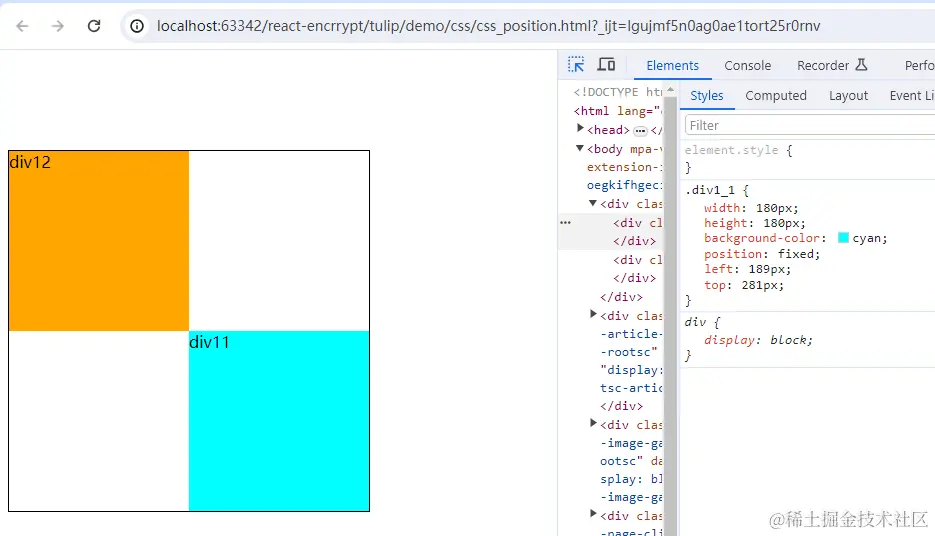Click the DOM tree scrollbar up arrow
This screenshot has width=935, height=536.
[x=670, y=89]
